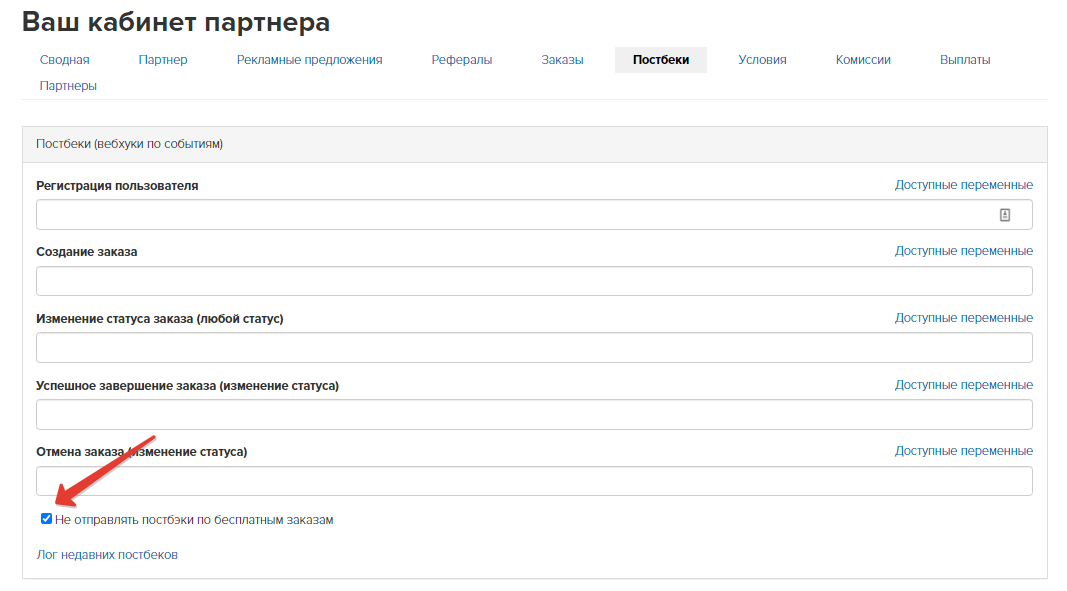This screenshot has width=1067, height=591.
Task: Go to the Партнеры tab
Action: pos(68,86)
